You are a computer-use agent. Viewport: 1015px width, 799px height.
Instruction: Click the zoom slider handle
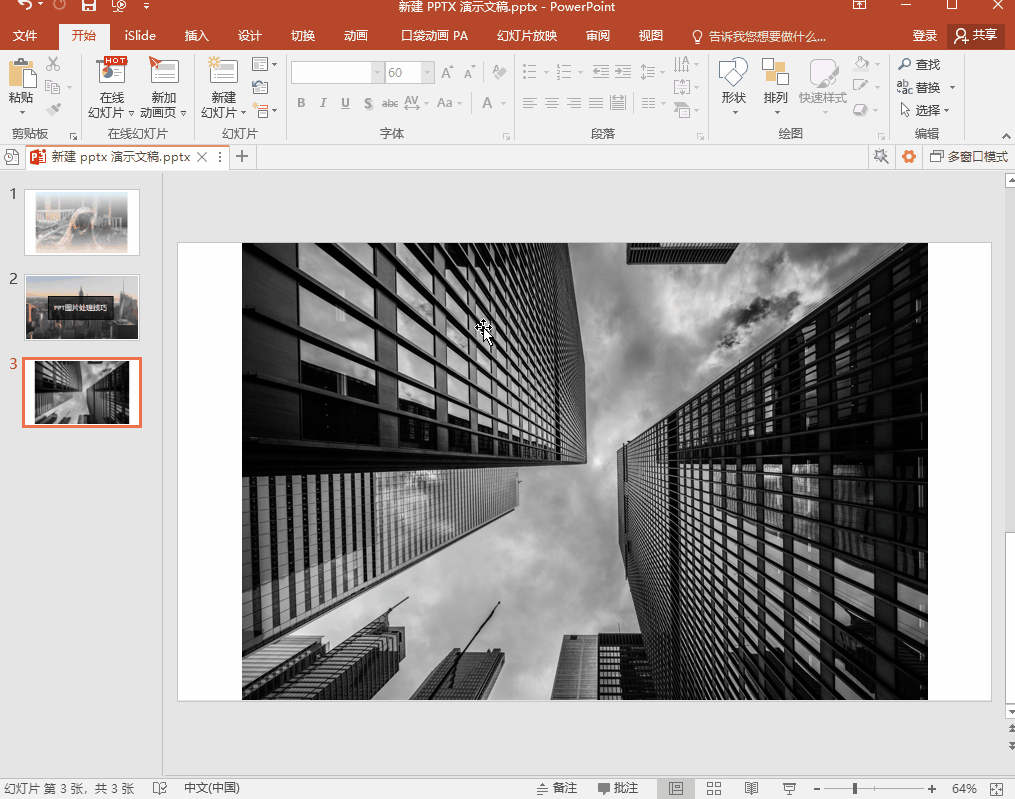tap(854, 788)
